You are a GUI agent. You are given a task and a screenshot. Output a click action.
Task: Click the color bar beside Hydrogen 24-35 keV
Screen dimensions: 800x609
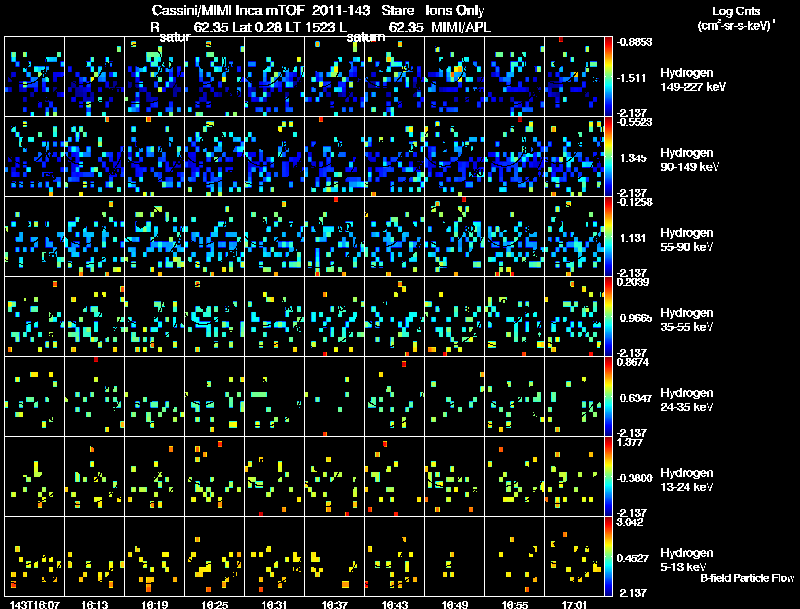608,396
